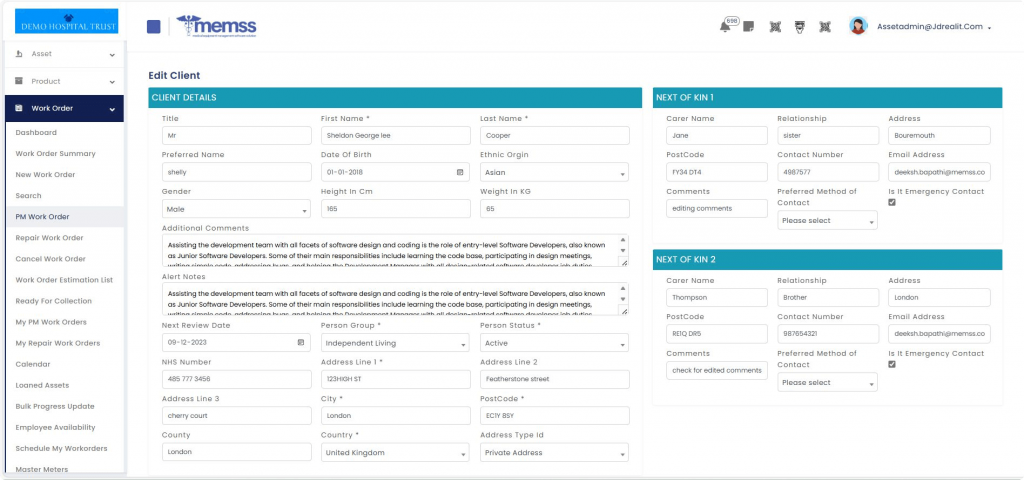Click Kin 2 Relationship field with Brother
Viewport: 1024px width, 480px height.
point(827,298)
